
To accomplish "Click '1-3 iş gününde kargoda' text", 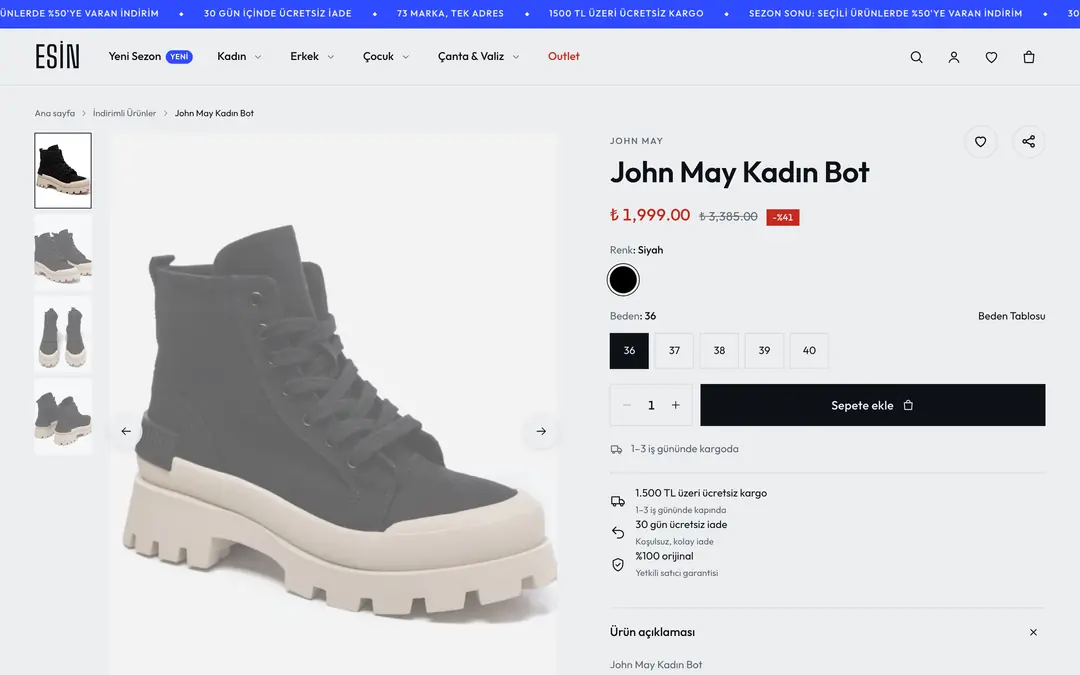I will [685, 449].
